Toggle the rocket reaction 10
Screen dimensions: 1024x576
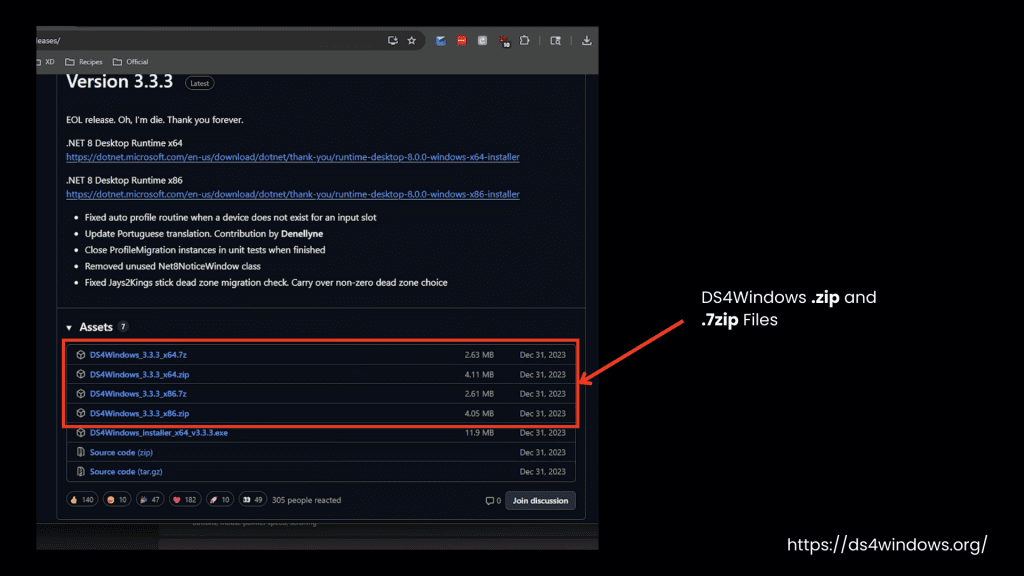(219, 500)
